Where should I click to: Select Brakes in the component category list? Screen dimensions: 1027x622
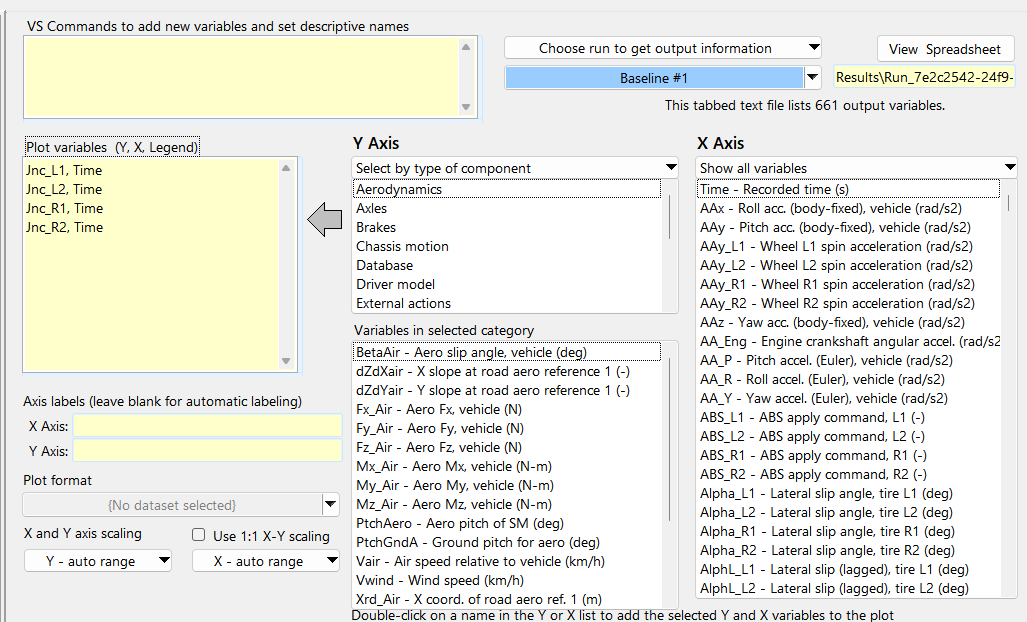coord(376,227)
